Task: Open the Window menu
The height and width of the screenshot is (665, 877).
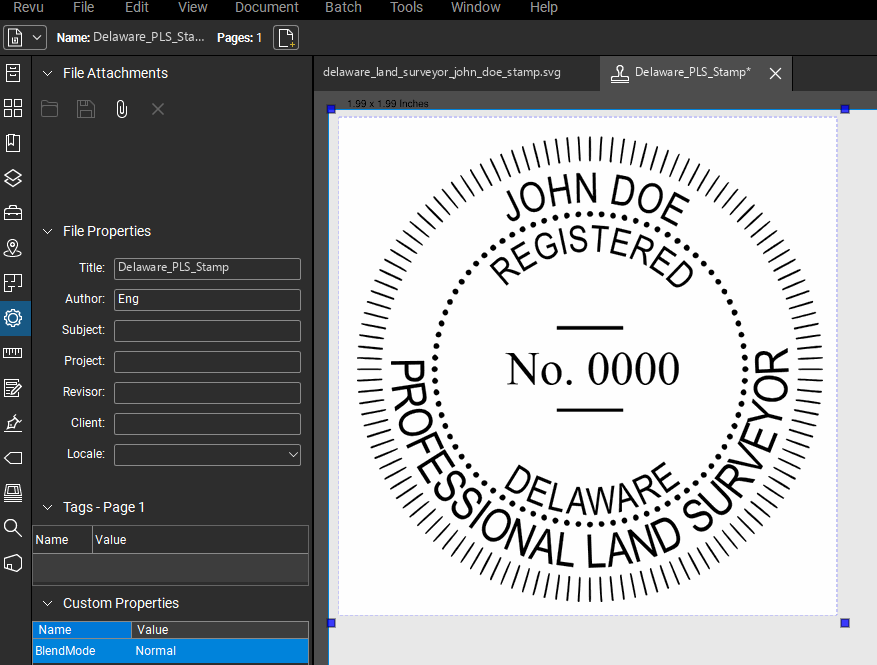Action: tap(475, 7)
